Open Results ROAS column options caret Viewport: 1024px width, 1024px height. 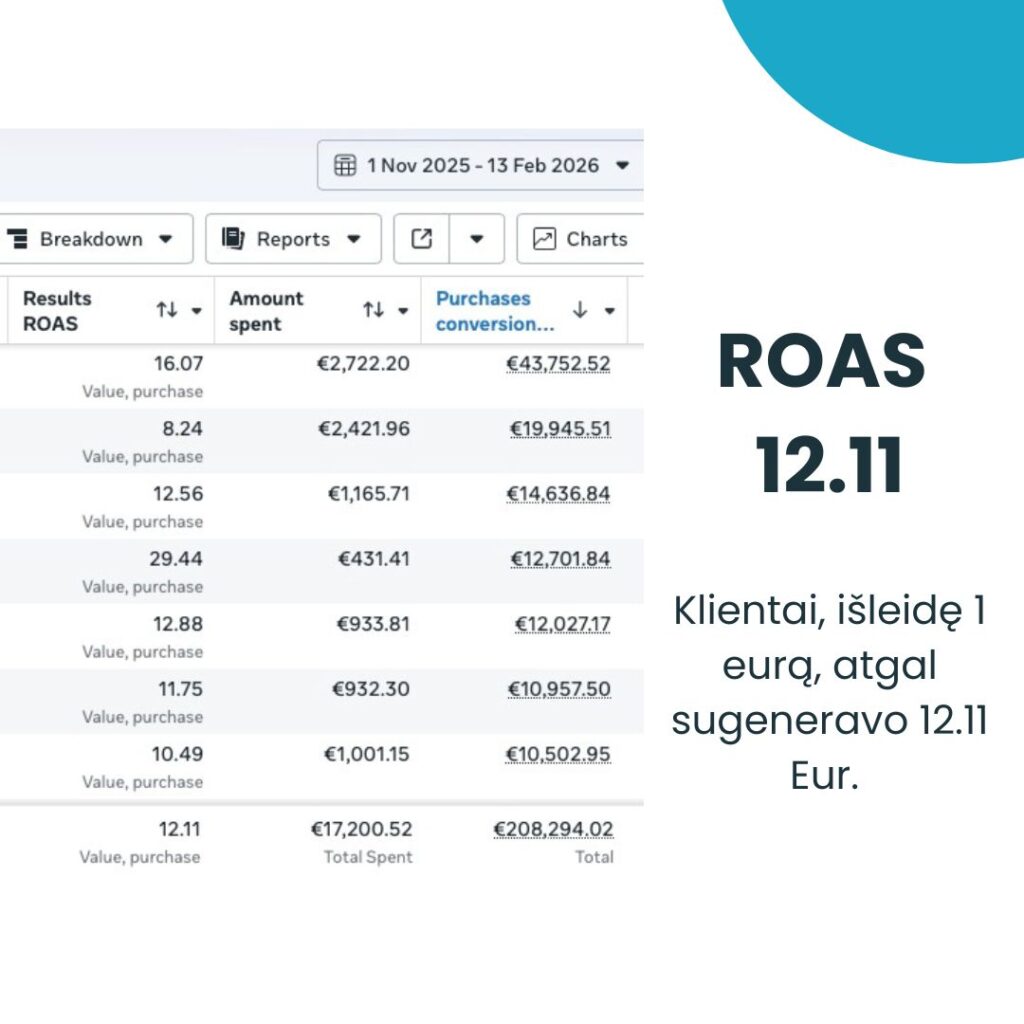tap(196, 311)
